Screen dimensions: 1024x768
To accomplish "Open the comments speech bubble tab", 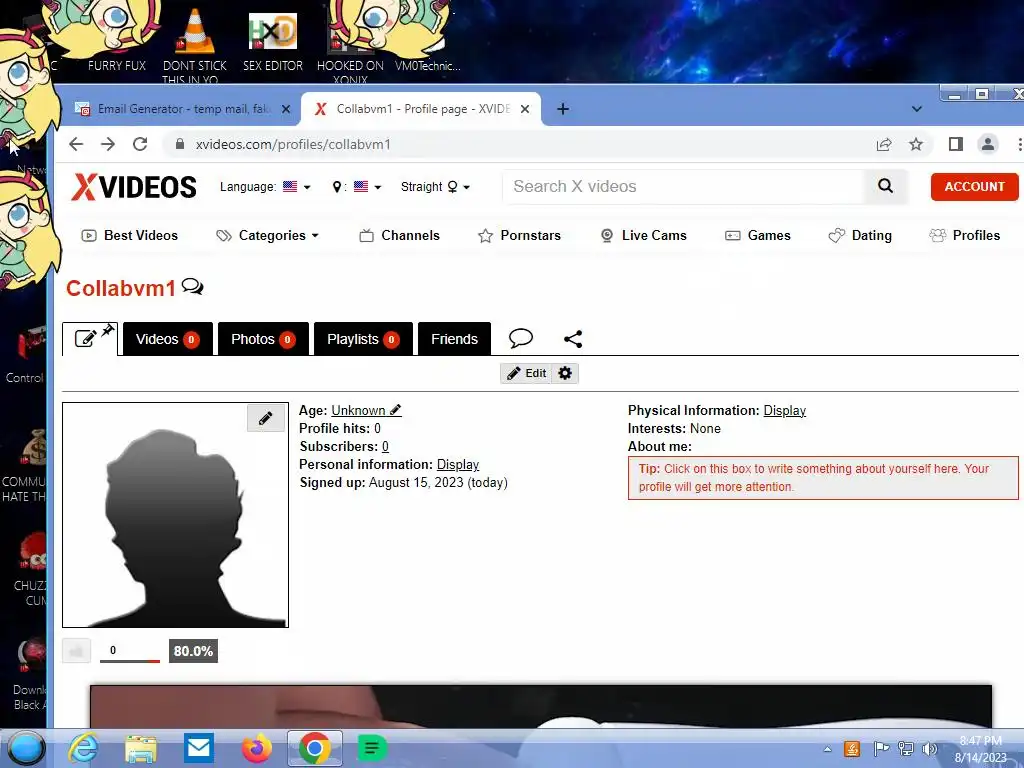I will pos(520,338).
